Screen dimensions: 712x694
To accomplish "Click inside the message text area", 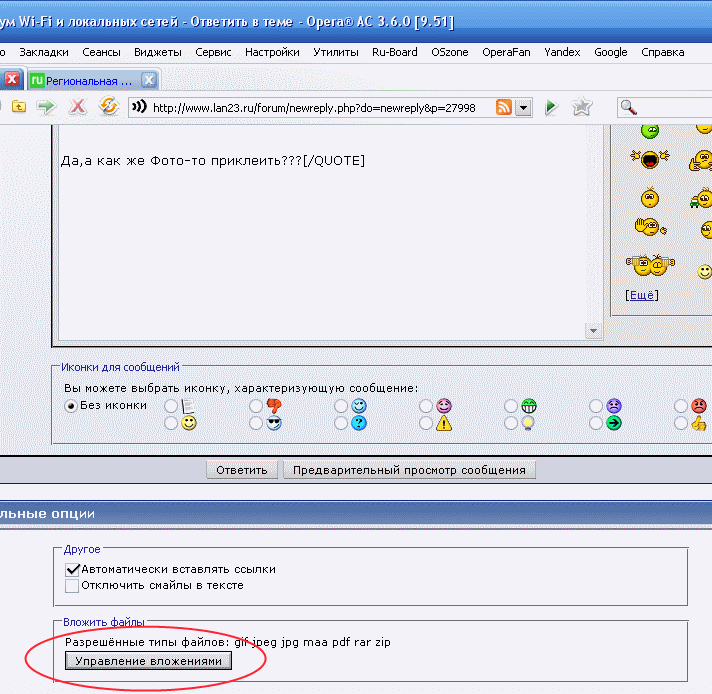I will tap(321, 232).
